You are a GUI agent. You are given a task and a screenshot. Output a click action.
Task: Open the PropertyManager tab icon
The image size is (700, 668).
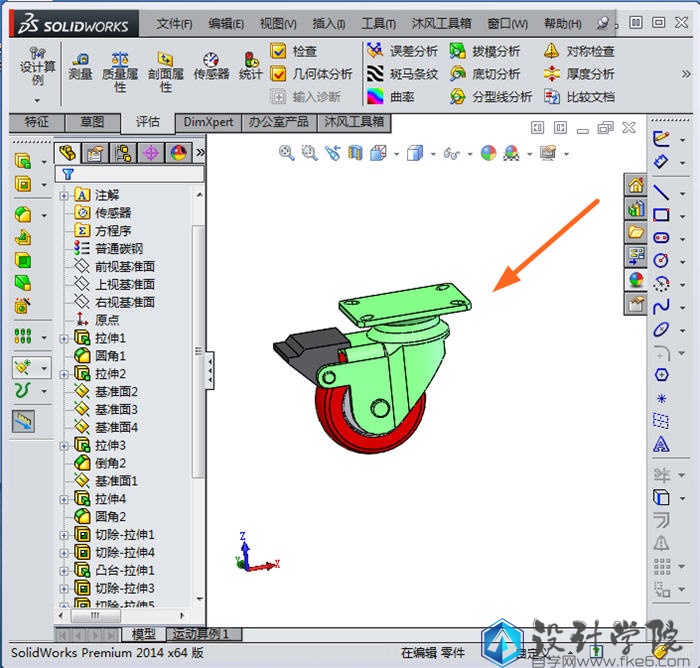[x=95, y=153]
